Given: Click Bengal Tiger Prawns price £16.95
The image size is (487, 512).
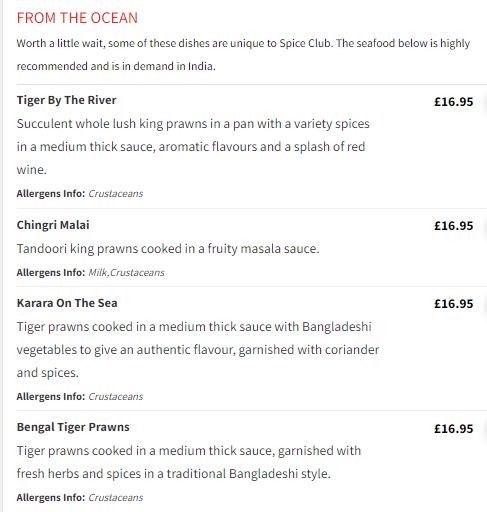Looking at the screenshot, I should (x=453, y=429).
